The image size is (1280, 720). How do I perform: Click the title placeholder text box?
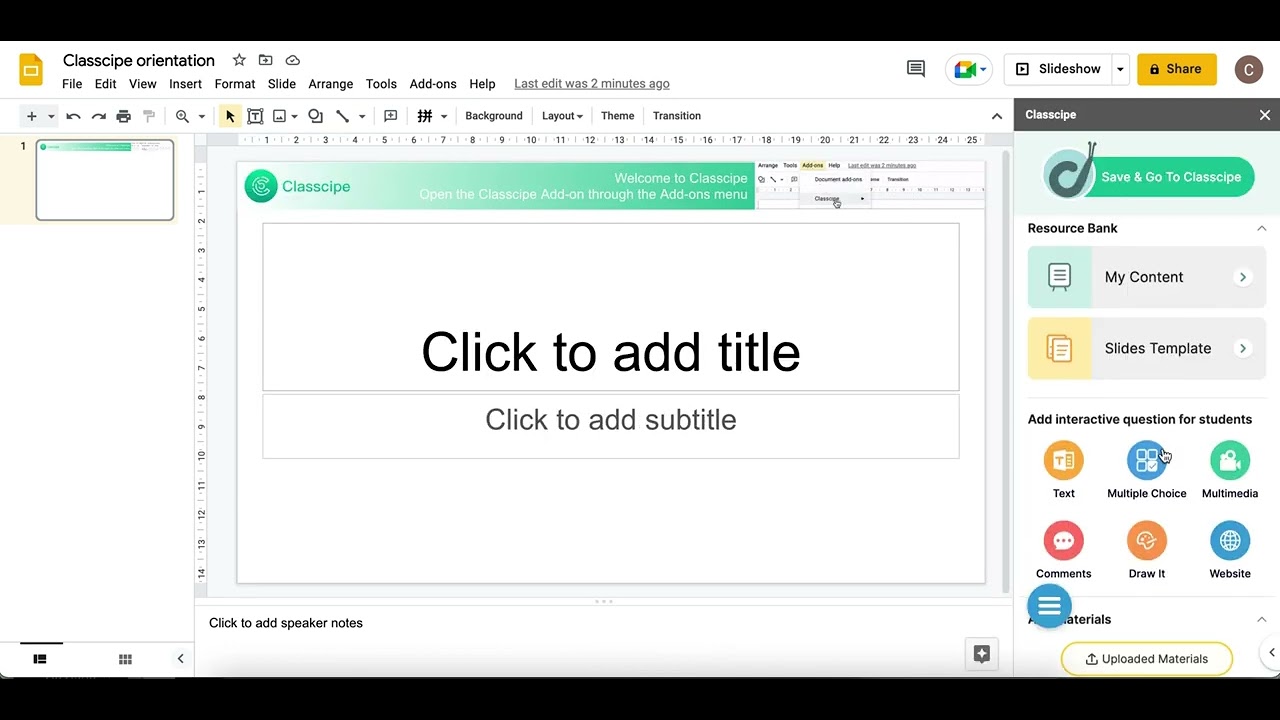(x=611, y=307)
